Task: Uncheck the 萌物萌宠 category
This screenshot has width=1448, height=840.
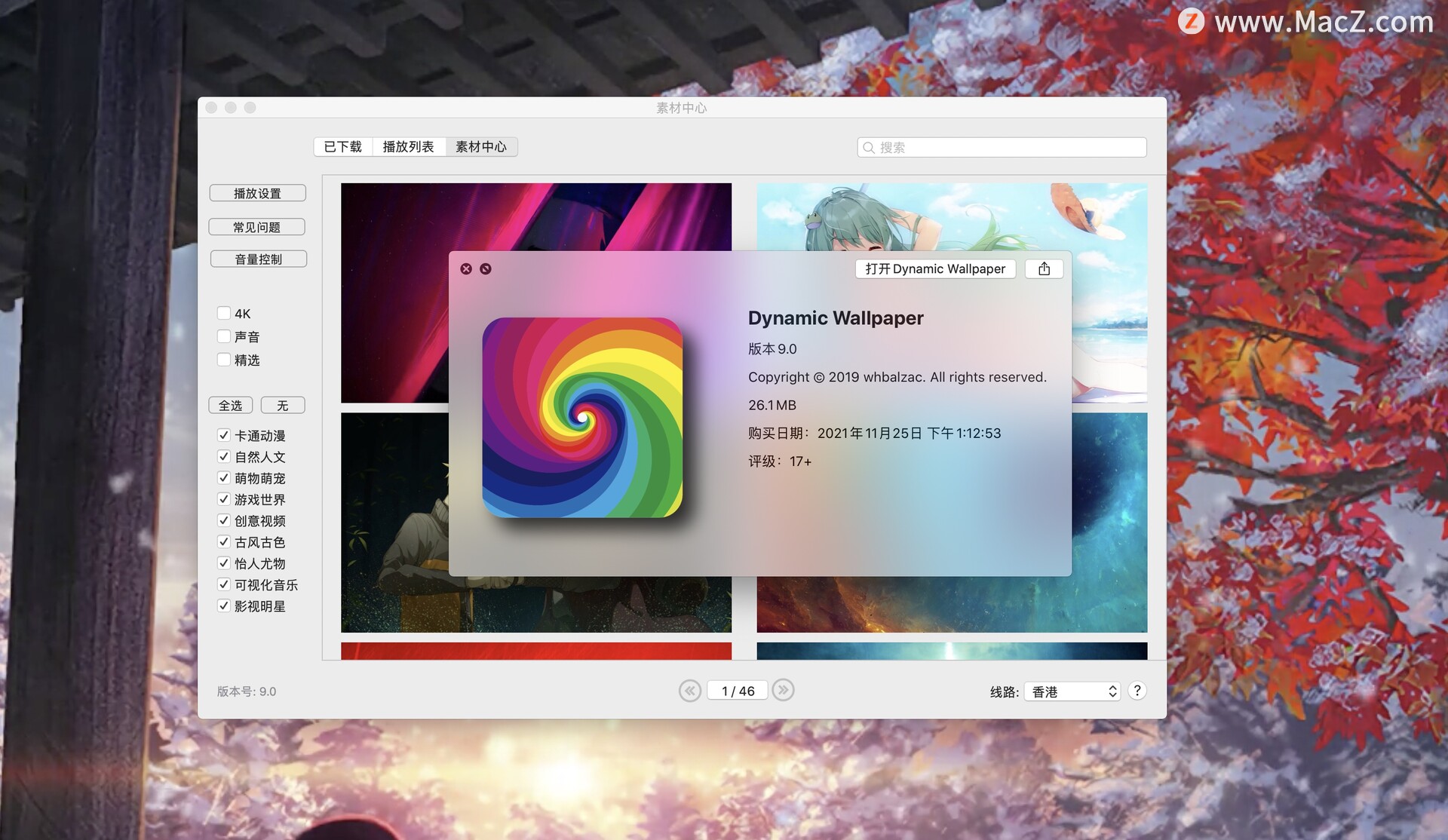Action: tap(224, 478)
